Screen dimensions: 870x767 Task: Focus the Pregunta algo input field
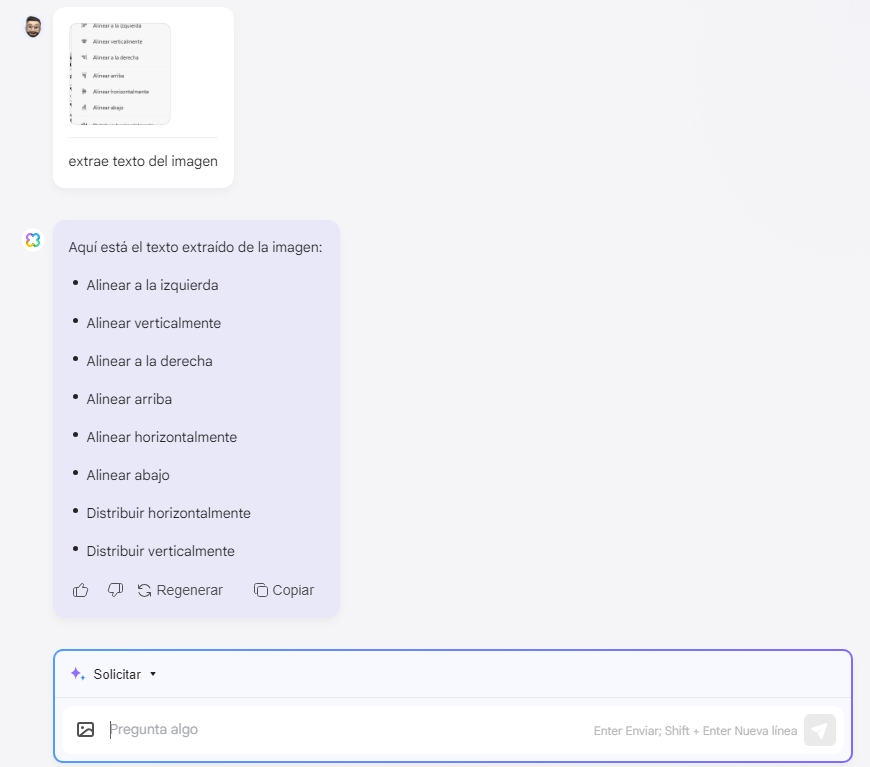tap(350, 729)
